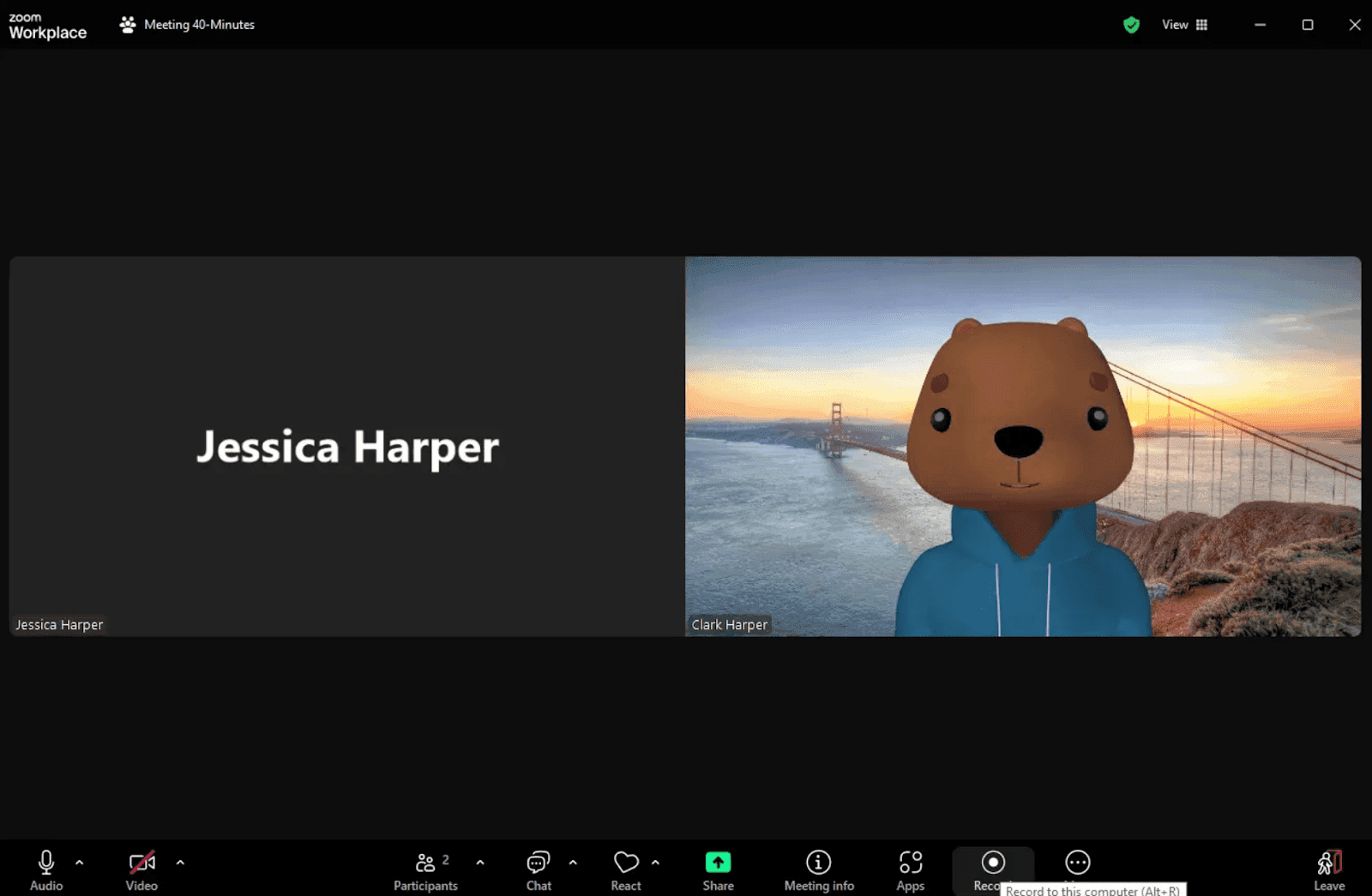Open the React heart menu

tap(626, 869)
